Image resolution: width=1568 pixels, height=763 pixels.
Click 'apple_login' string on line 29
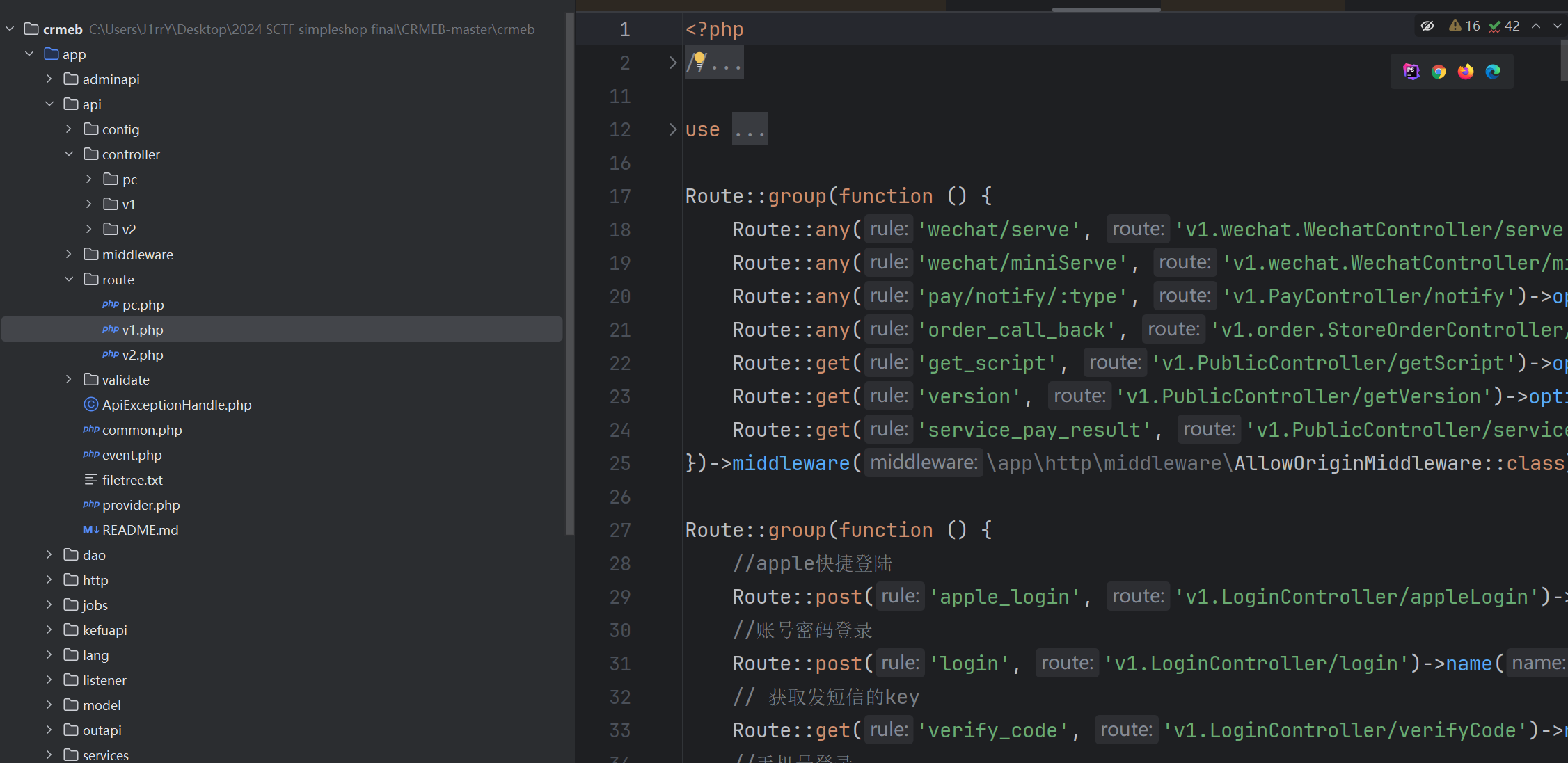[x=1004, y=597]
